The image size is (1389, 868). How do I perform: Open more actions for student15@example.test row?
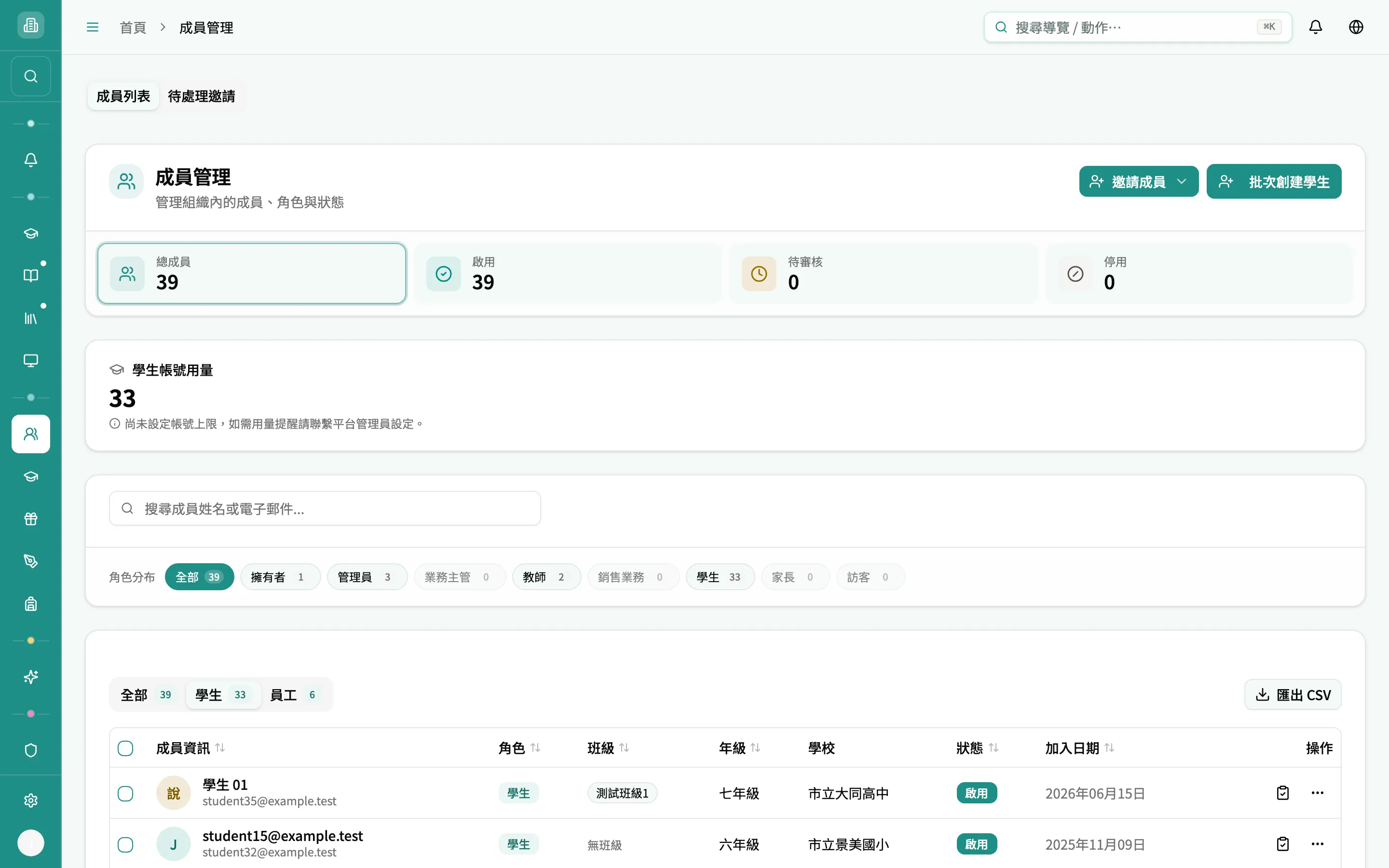click(1317, 844)
